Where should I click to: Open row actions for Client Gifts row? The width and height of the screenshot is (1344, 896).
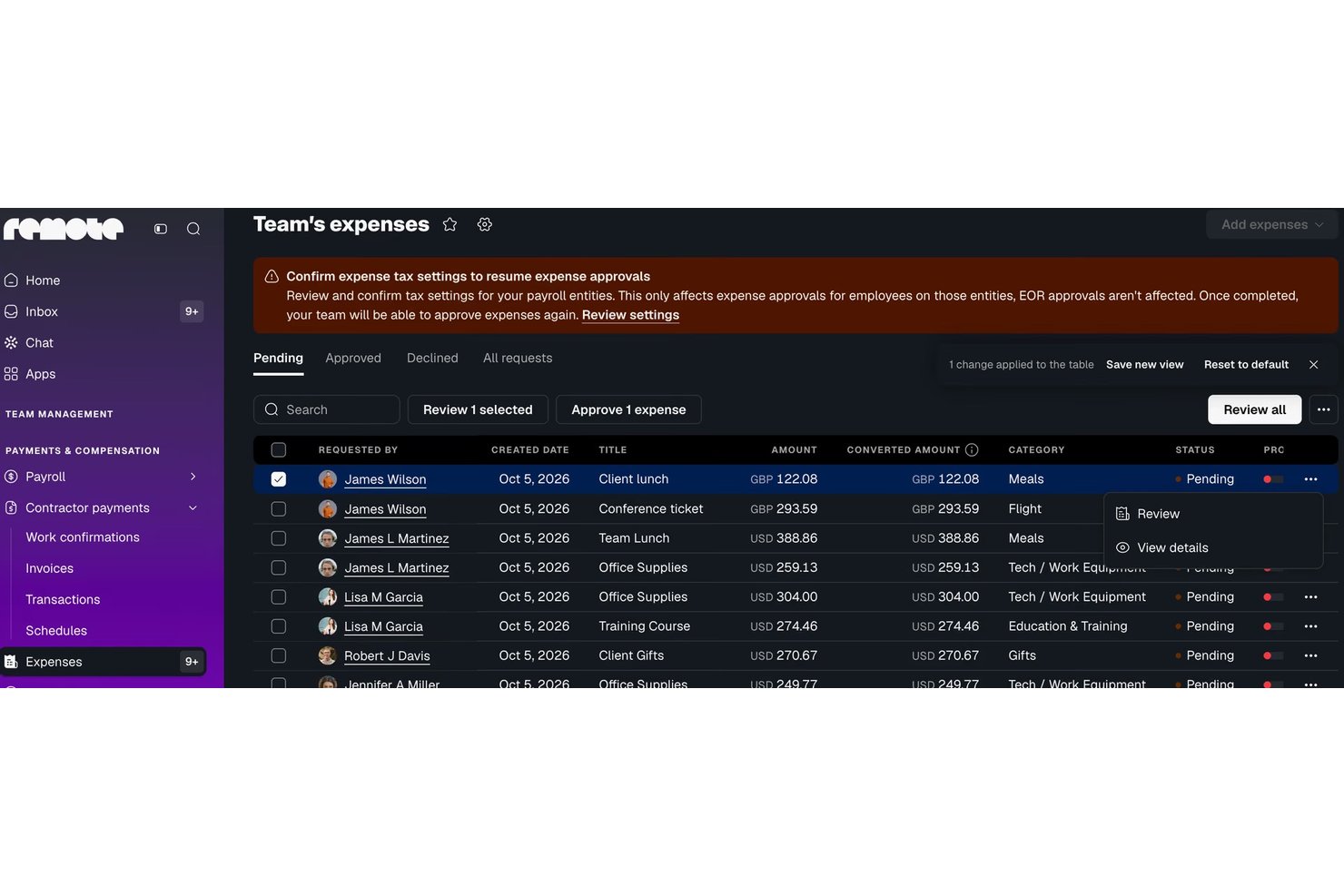(x=1310, y=655)
